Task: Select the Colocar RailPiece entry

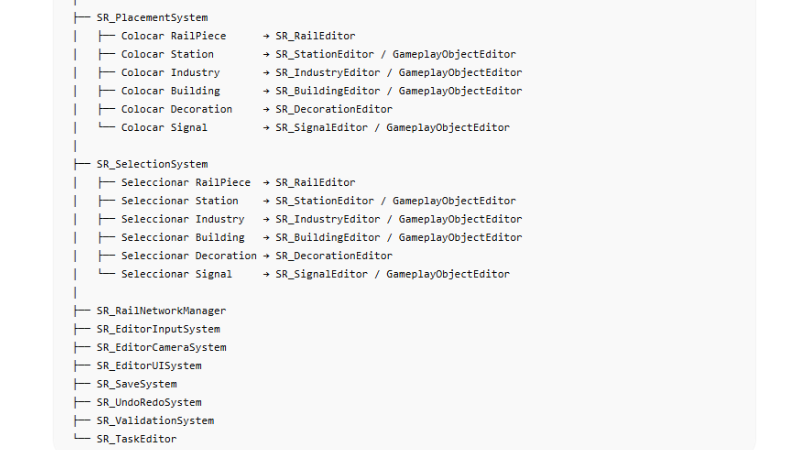Action: point(173,36)
